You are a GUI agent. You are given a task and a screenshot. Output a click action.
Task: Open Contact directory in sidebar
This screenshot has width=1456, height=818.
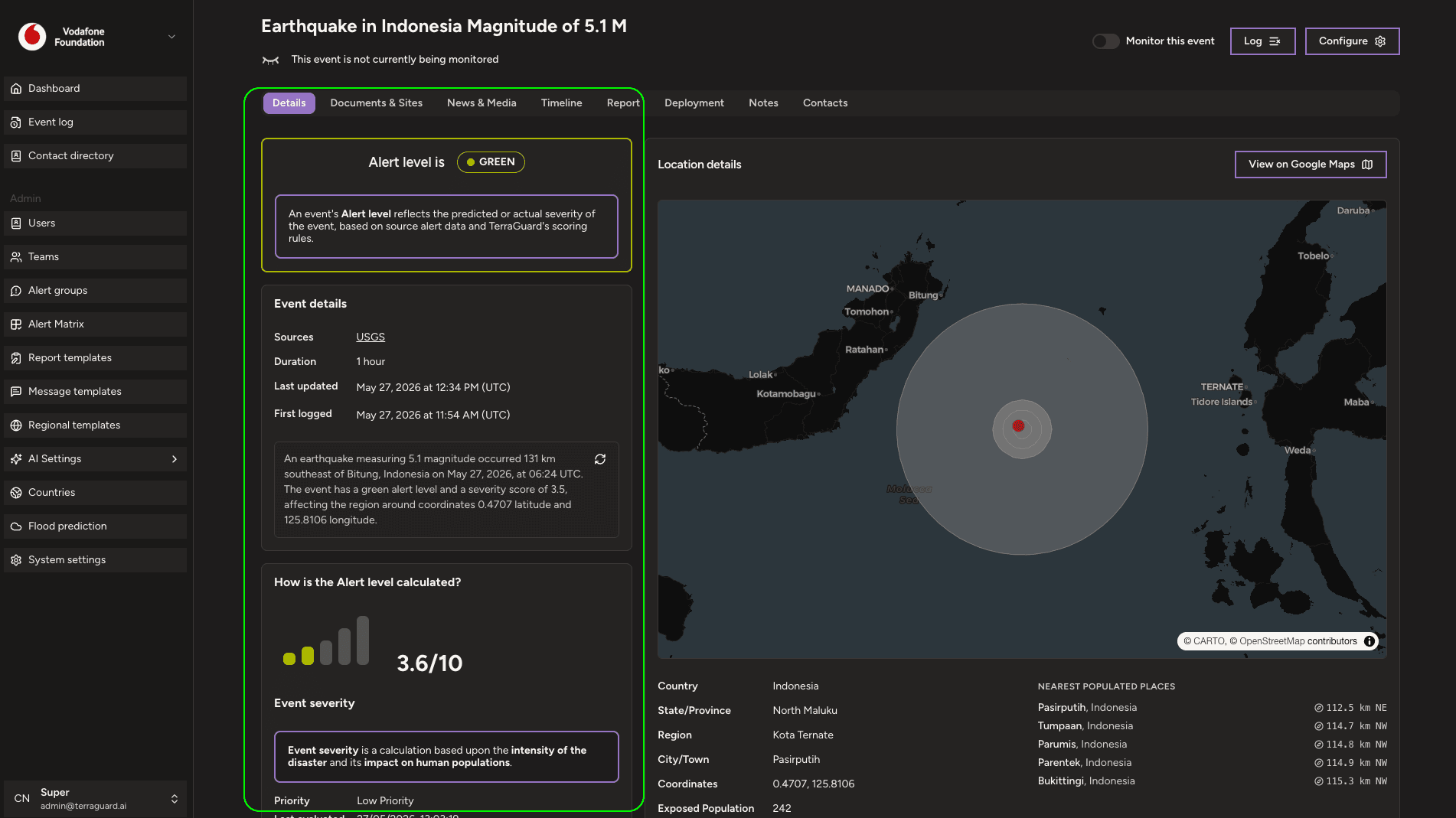95,156
